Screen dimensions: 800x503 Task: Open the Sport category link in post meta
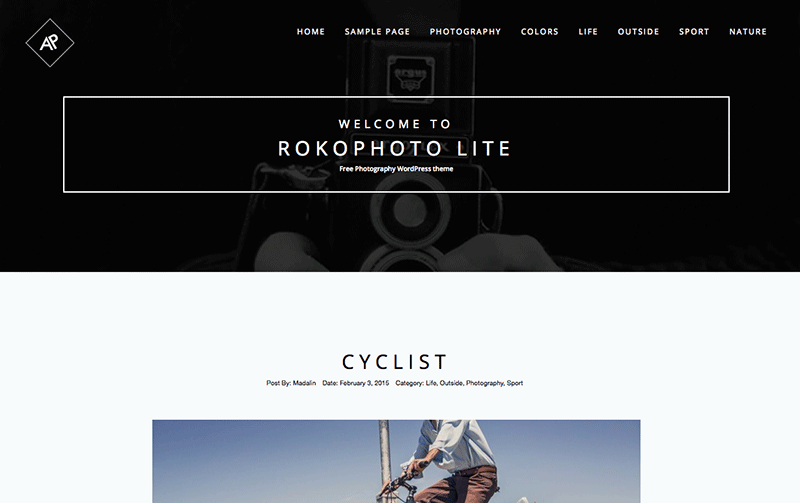point(515,383)
